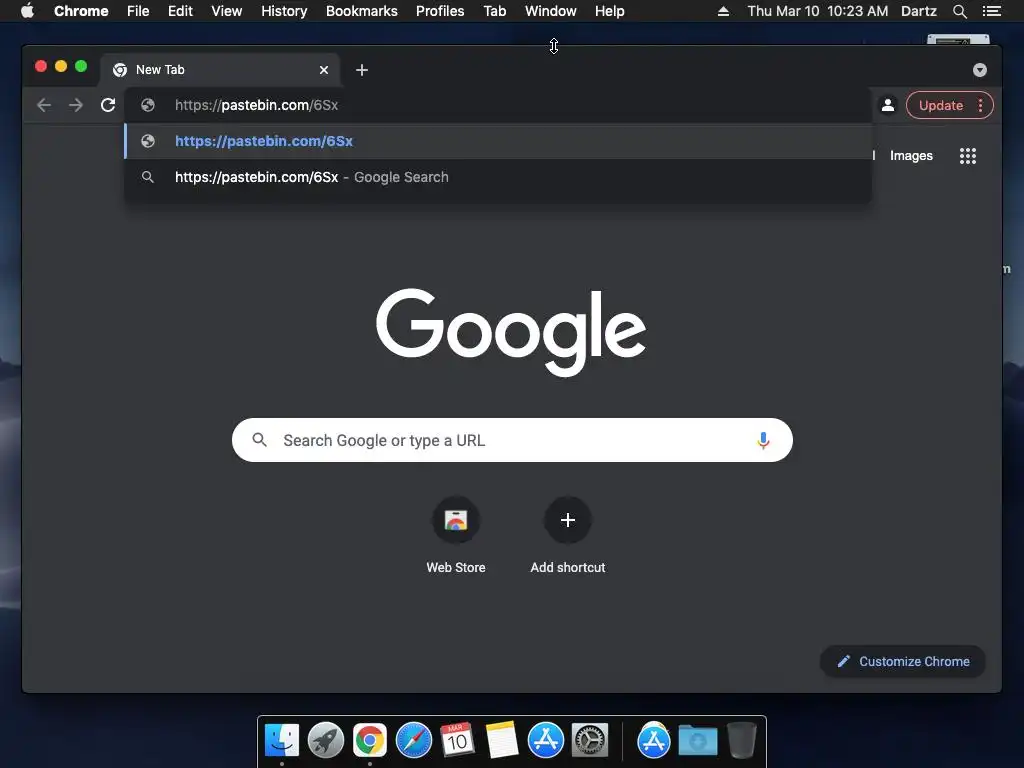Click the globe icon beside the highlighted URL suggestion
This screenshot has height=768, width=1024.
[x=148, y=141]
